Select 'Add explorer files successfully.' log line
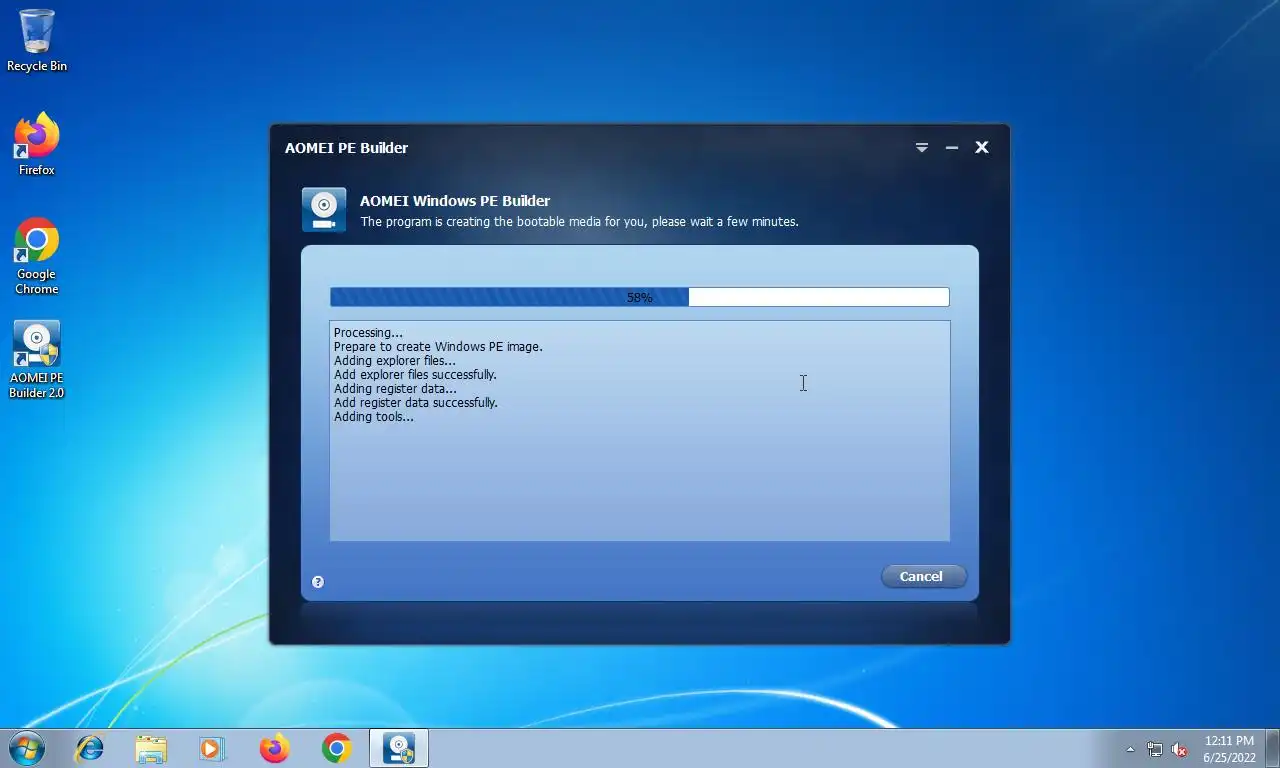Viewport: 1280px width, 768px height. (415, 375)
